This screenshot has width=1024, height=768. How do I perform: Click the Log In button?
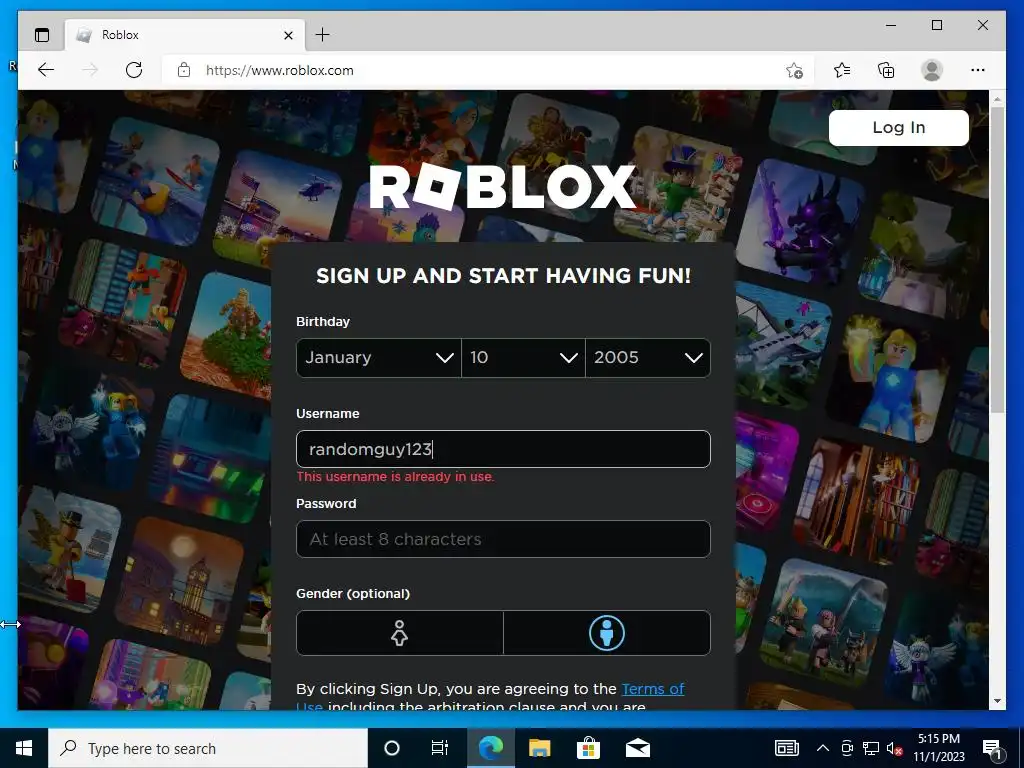(x=899, y=127)
